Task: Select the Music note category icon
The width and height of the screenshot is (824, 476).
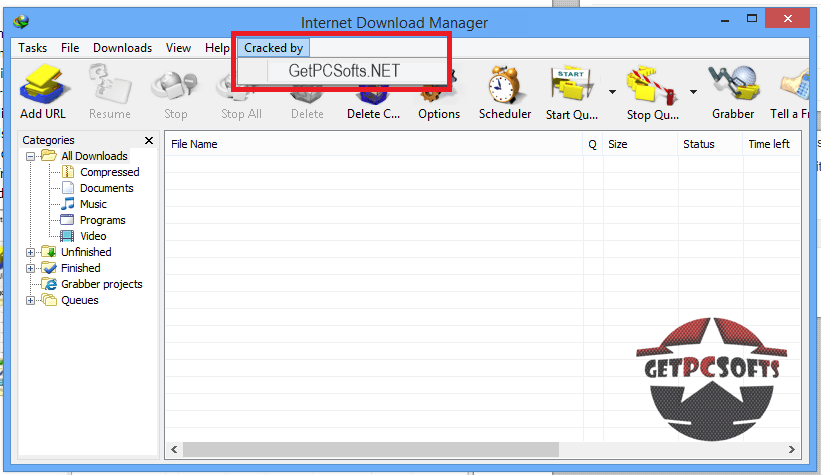Action: coord(68,204)
